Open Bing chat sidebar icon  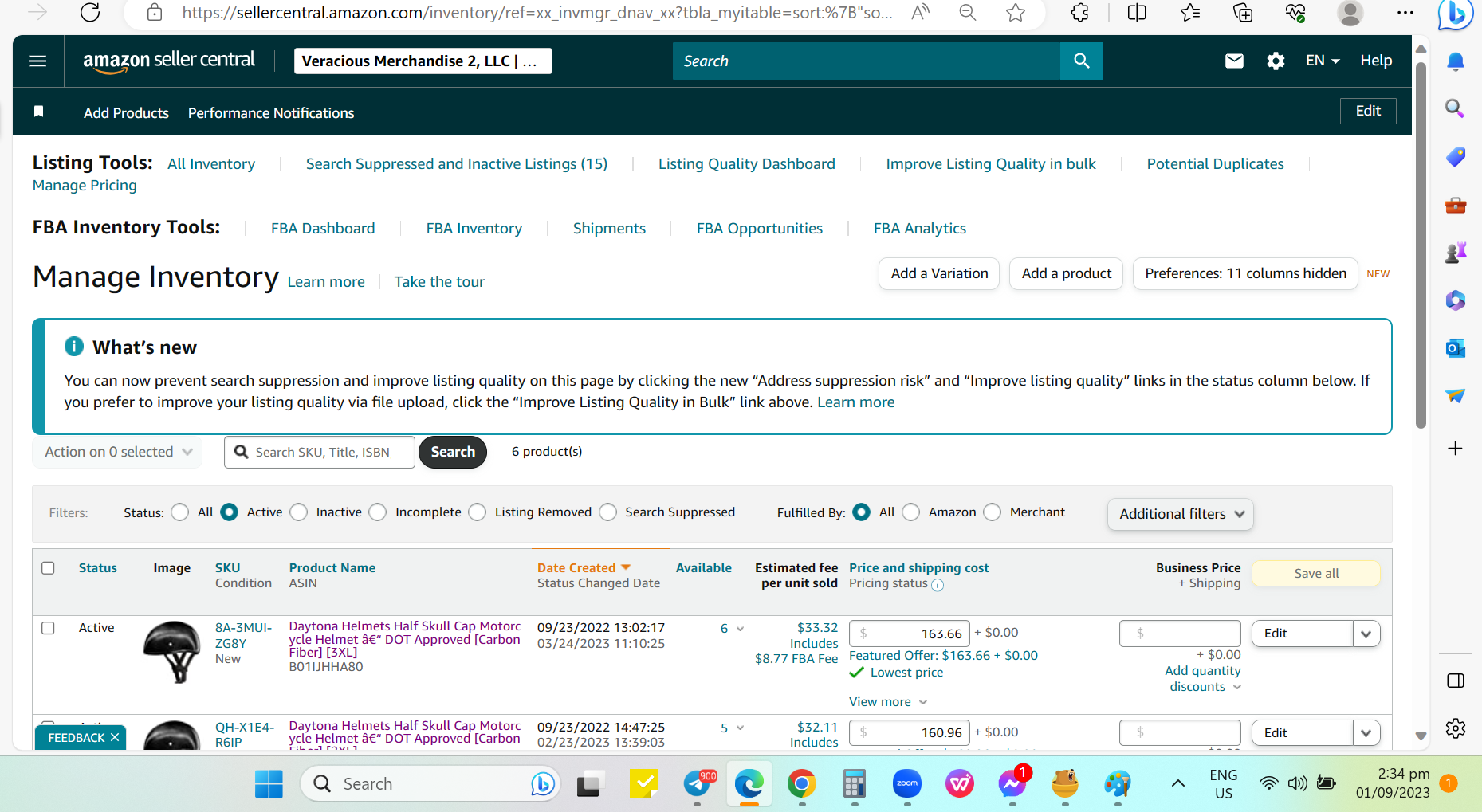point(1454,14)
